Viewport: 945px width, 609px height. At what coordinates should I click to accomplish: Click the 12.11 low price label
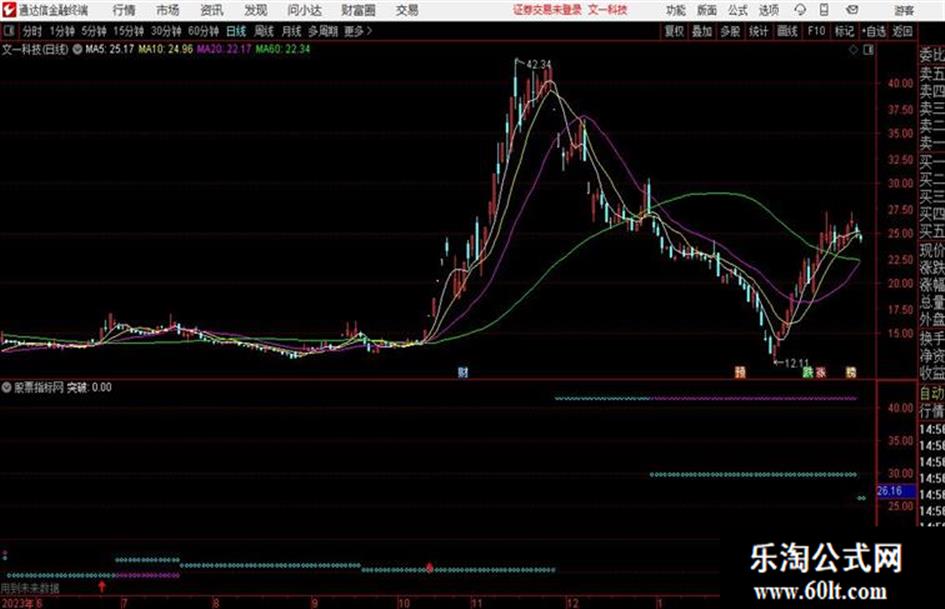(x=797, y=363)
